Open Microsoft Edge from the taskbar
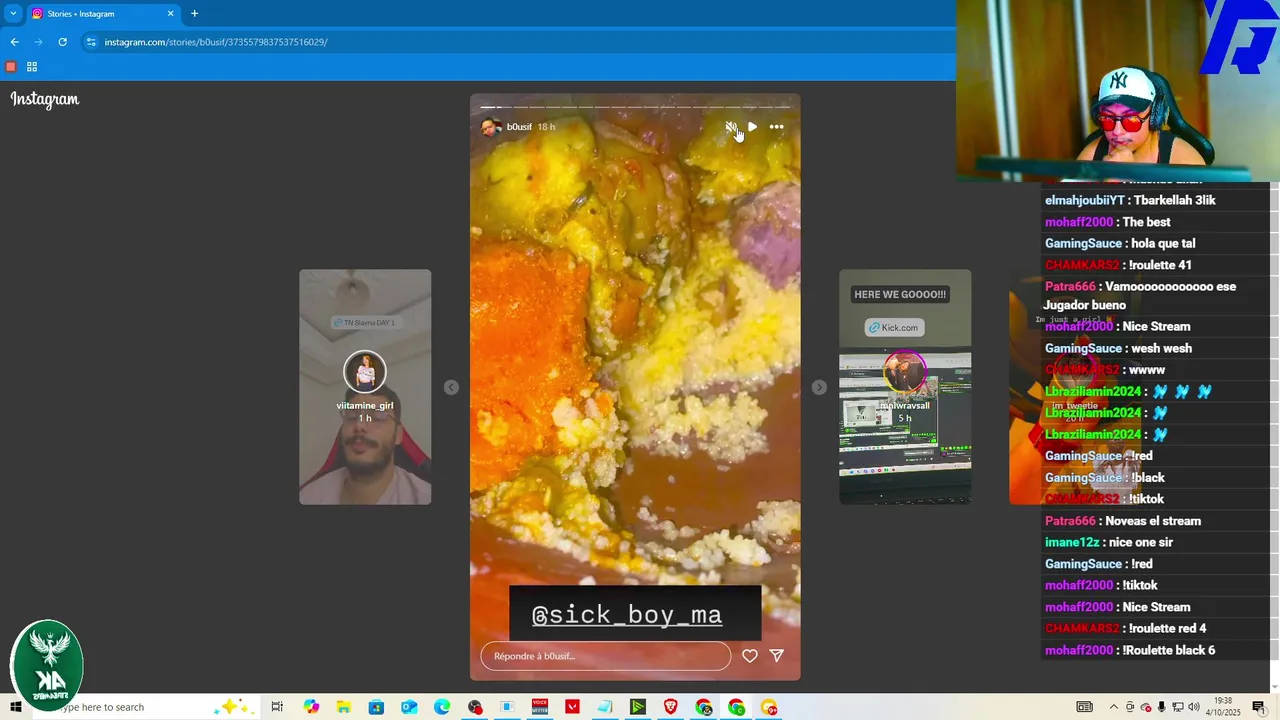 (x=442, y=707)
